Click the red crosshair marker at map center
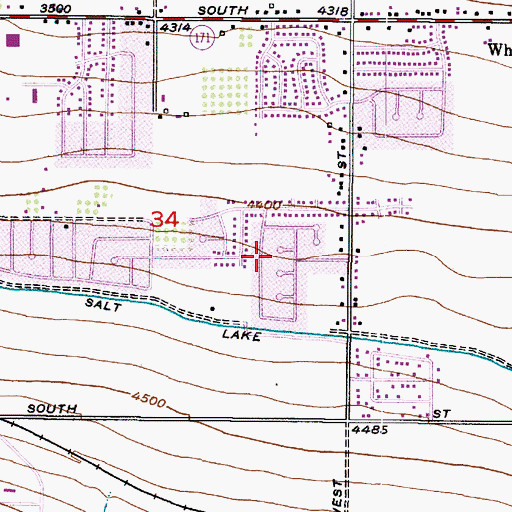512x512 pixels. 256,256
